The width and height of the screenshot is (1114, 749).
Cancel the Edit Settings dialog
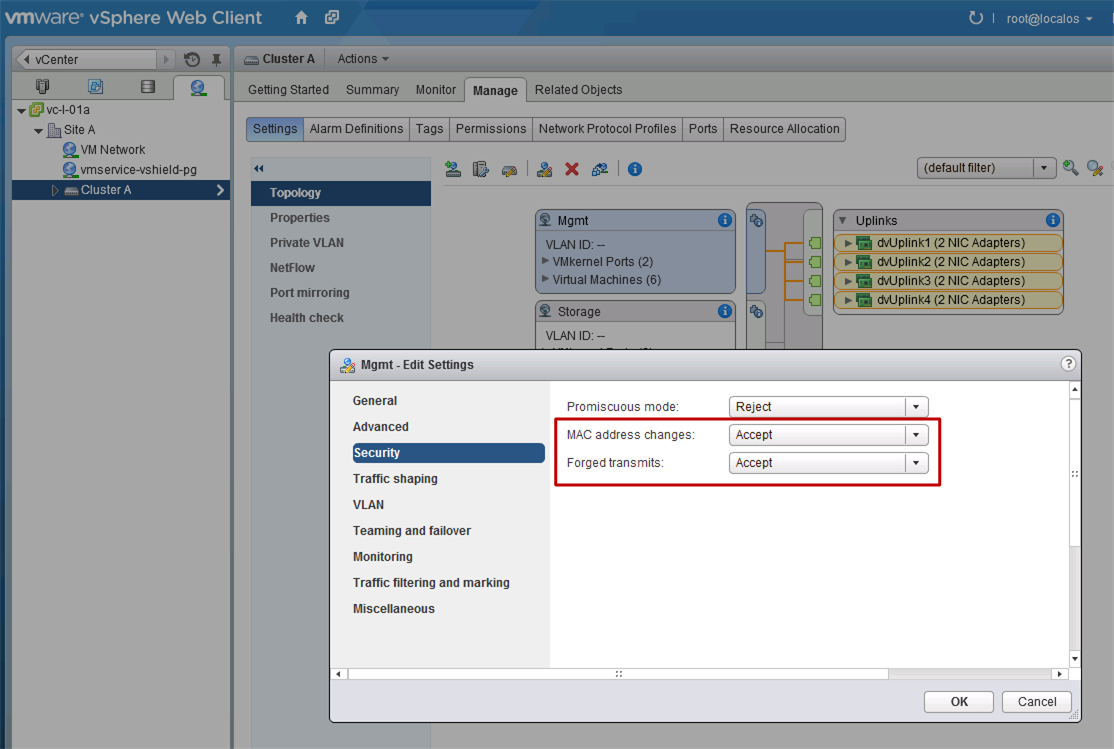(x=1037, y=701)
